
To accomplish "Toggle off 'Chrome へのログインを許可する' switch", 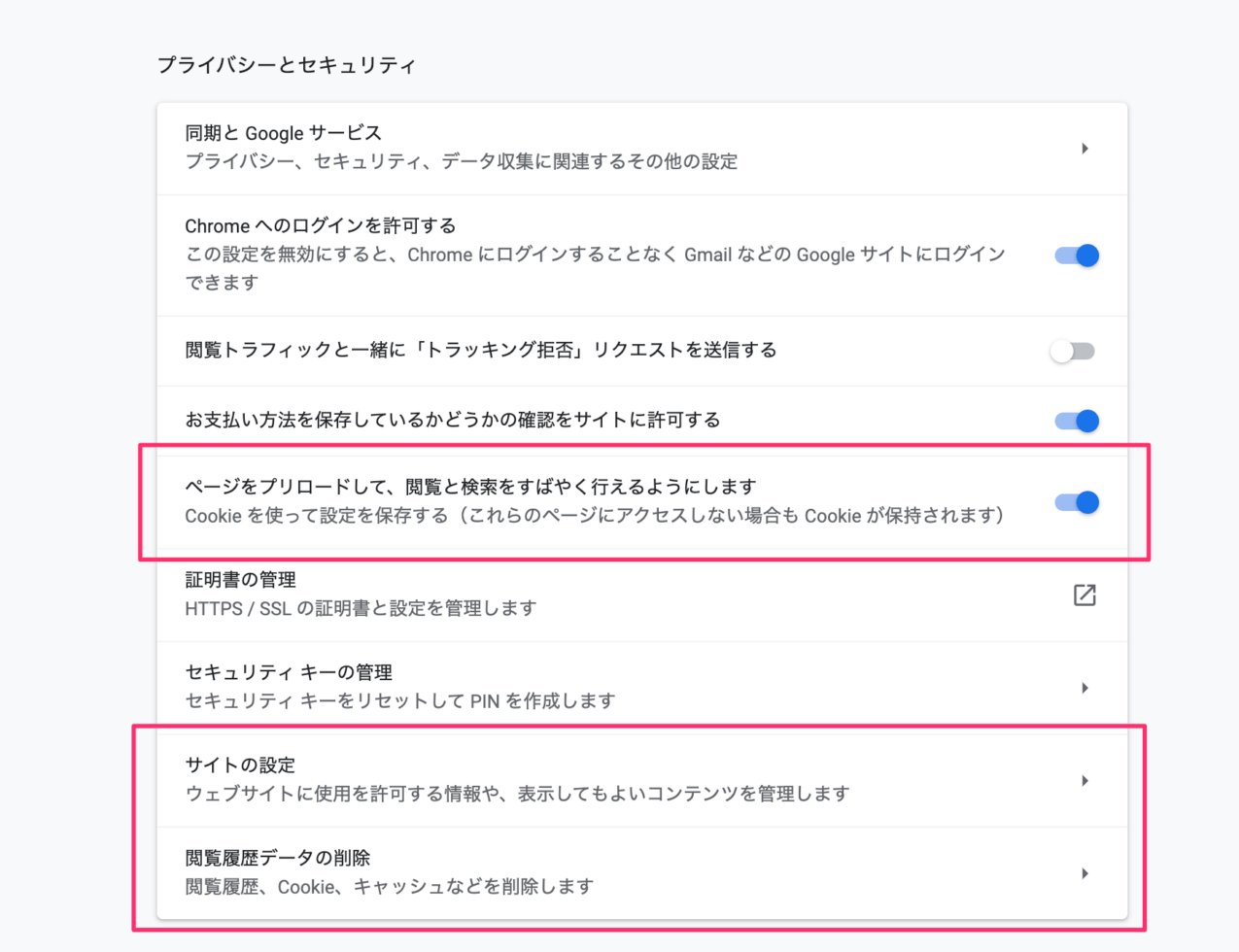I will click(1077, 255).
